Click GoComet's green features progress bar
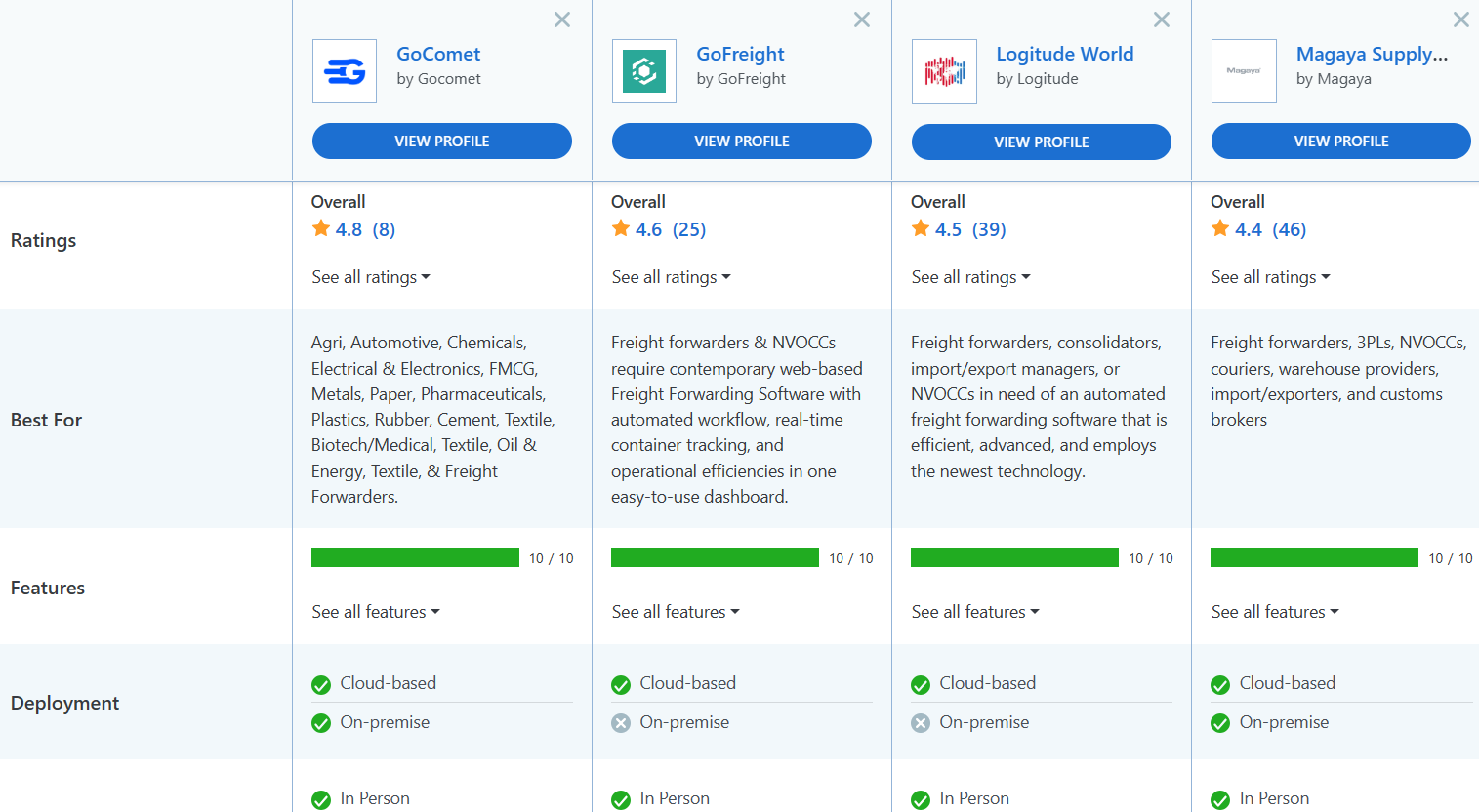This screenshot has width=1479, height=812. pyautogui.click(x=415, y=557)
